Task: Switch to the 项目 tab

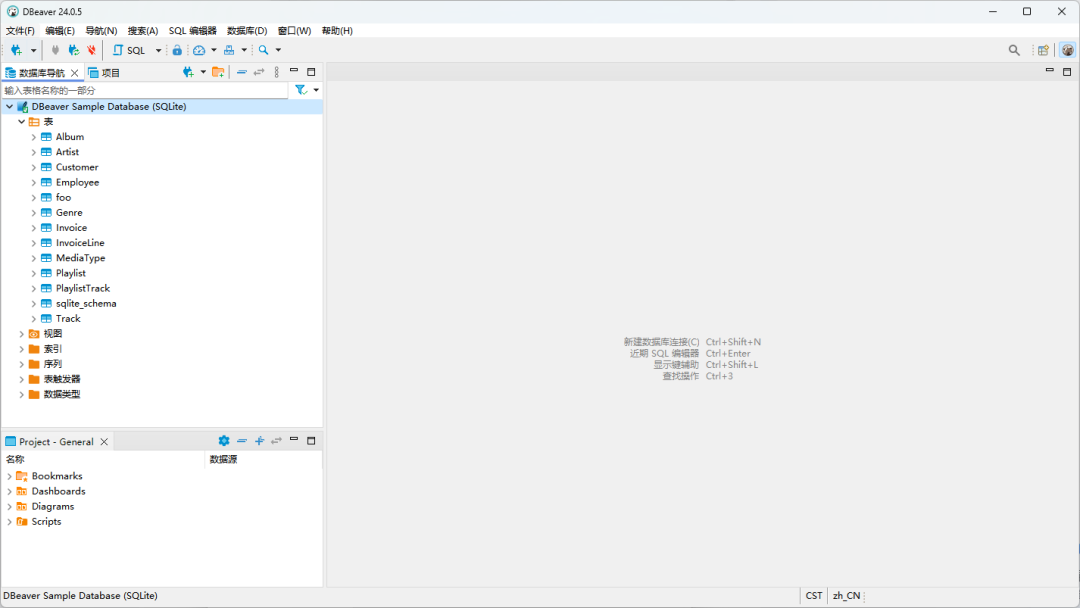Action: (104, 73)
